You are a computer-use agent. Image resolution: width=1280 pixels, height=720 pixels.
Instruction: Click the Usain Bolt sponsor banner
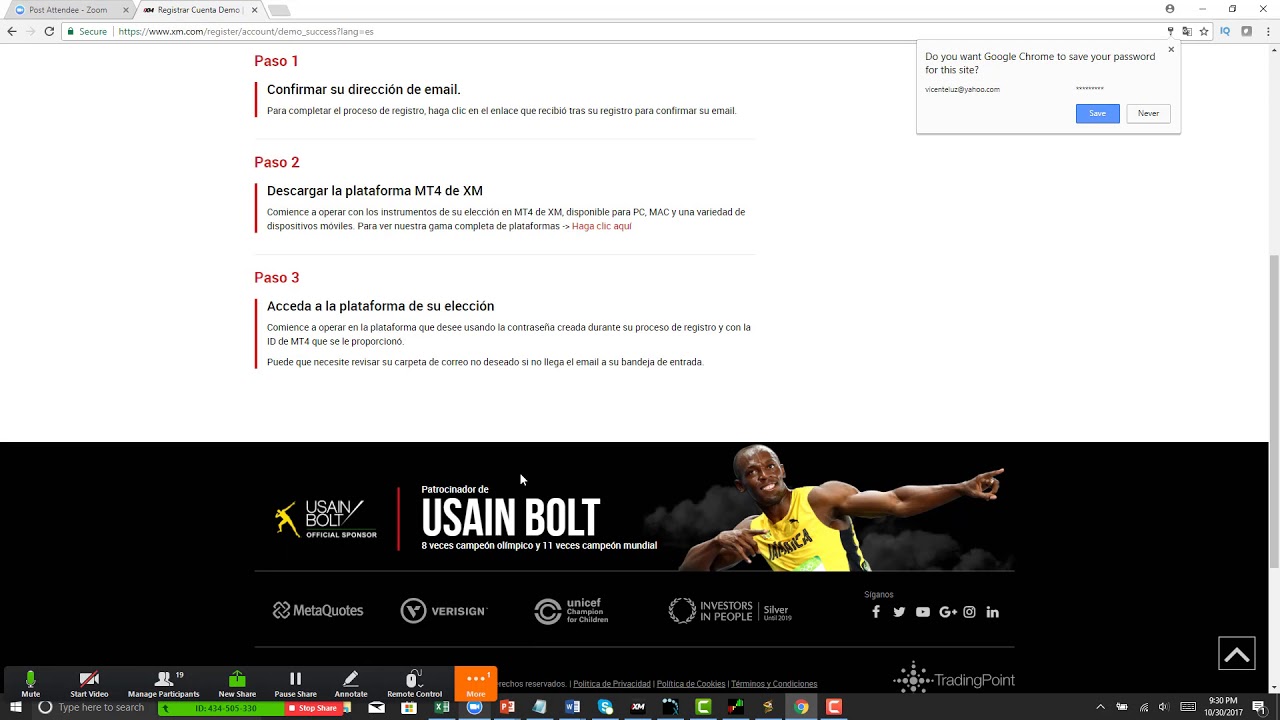click(x=634, y=507)
